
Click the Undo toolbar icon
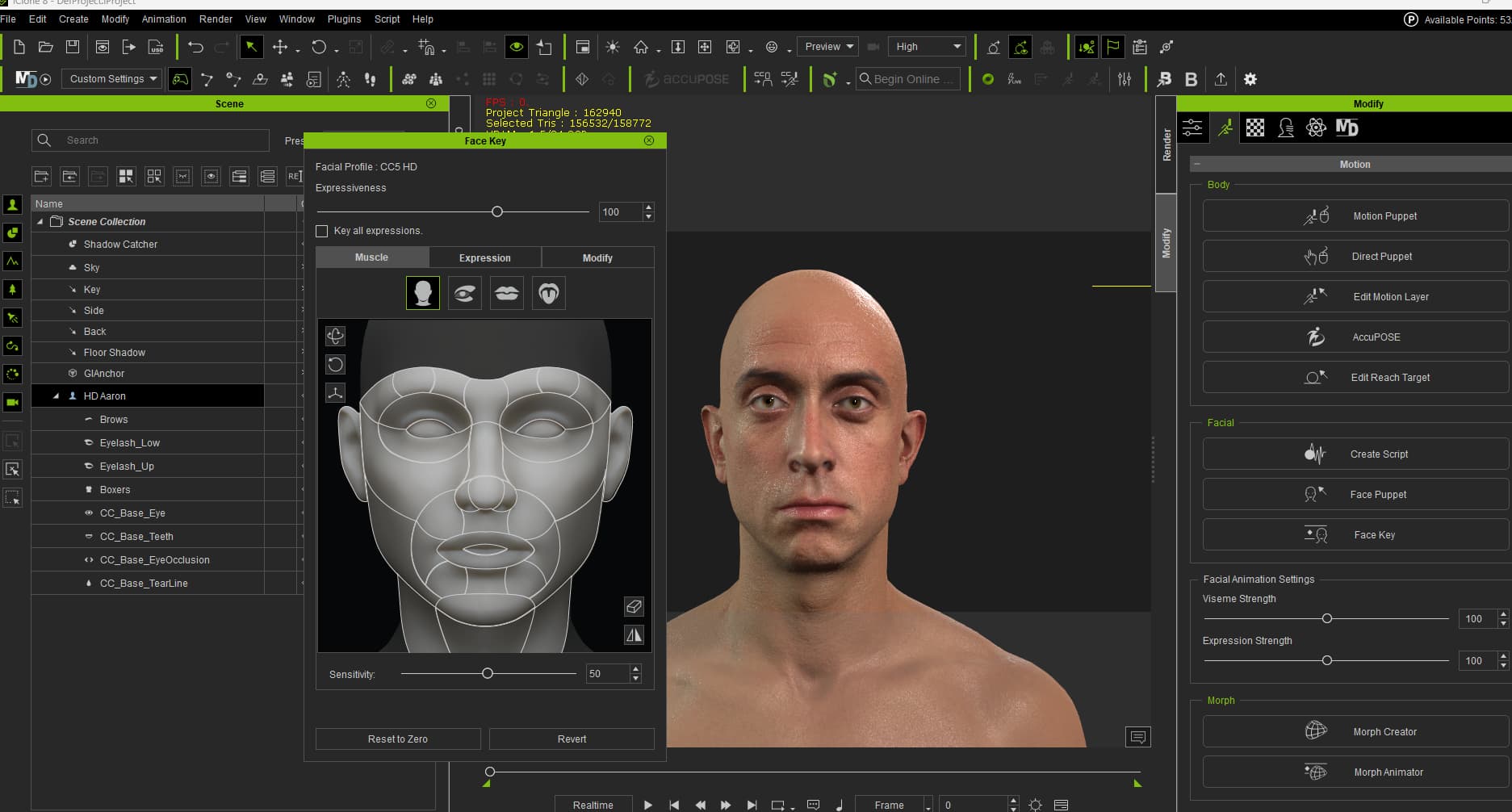pyautogui.click(x=195, y=47)
